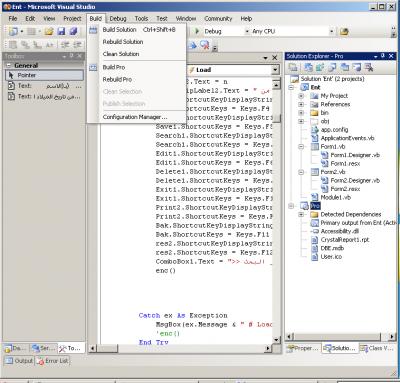Open the Output window tab
400x383 pixels.
click(19, 361)
